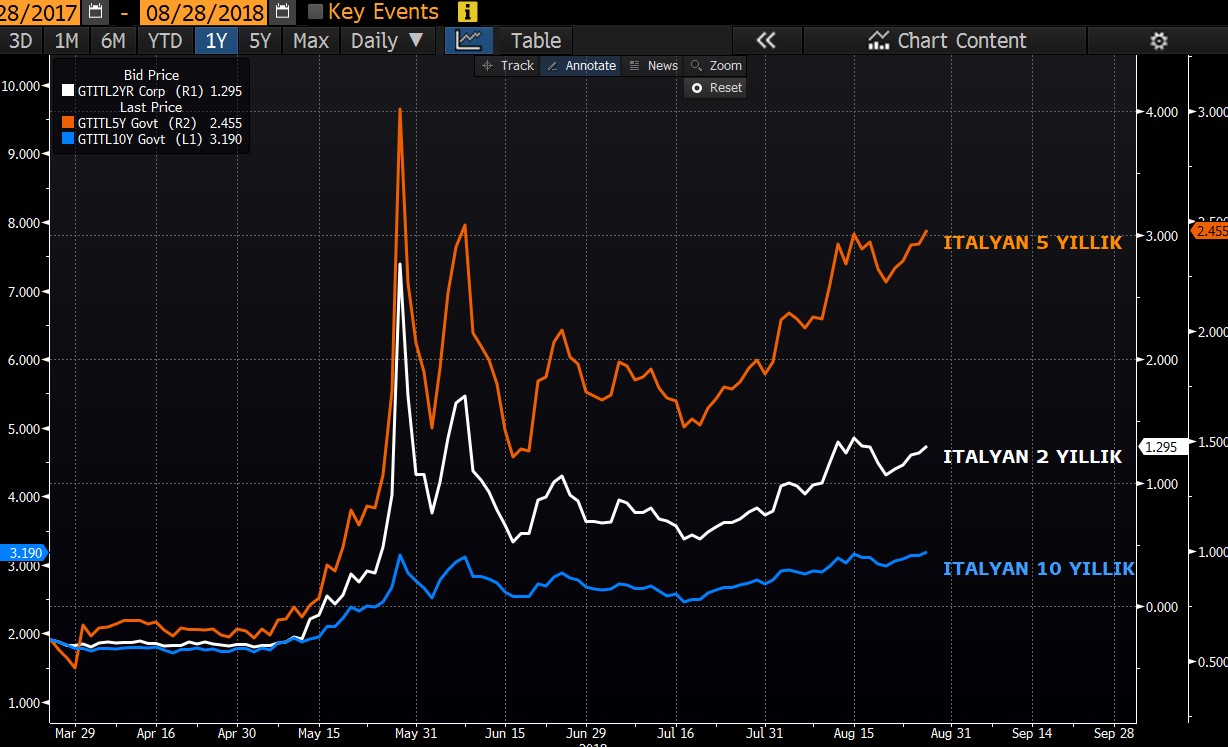Enable the Key Events checkbox
The image size is (1228, 747).
tap(315, 12)
